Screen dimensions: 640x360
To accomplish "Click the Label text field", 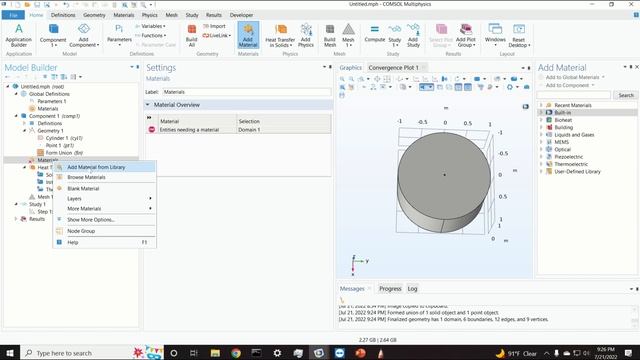I will click(247, 92).
